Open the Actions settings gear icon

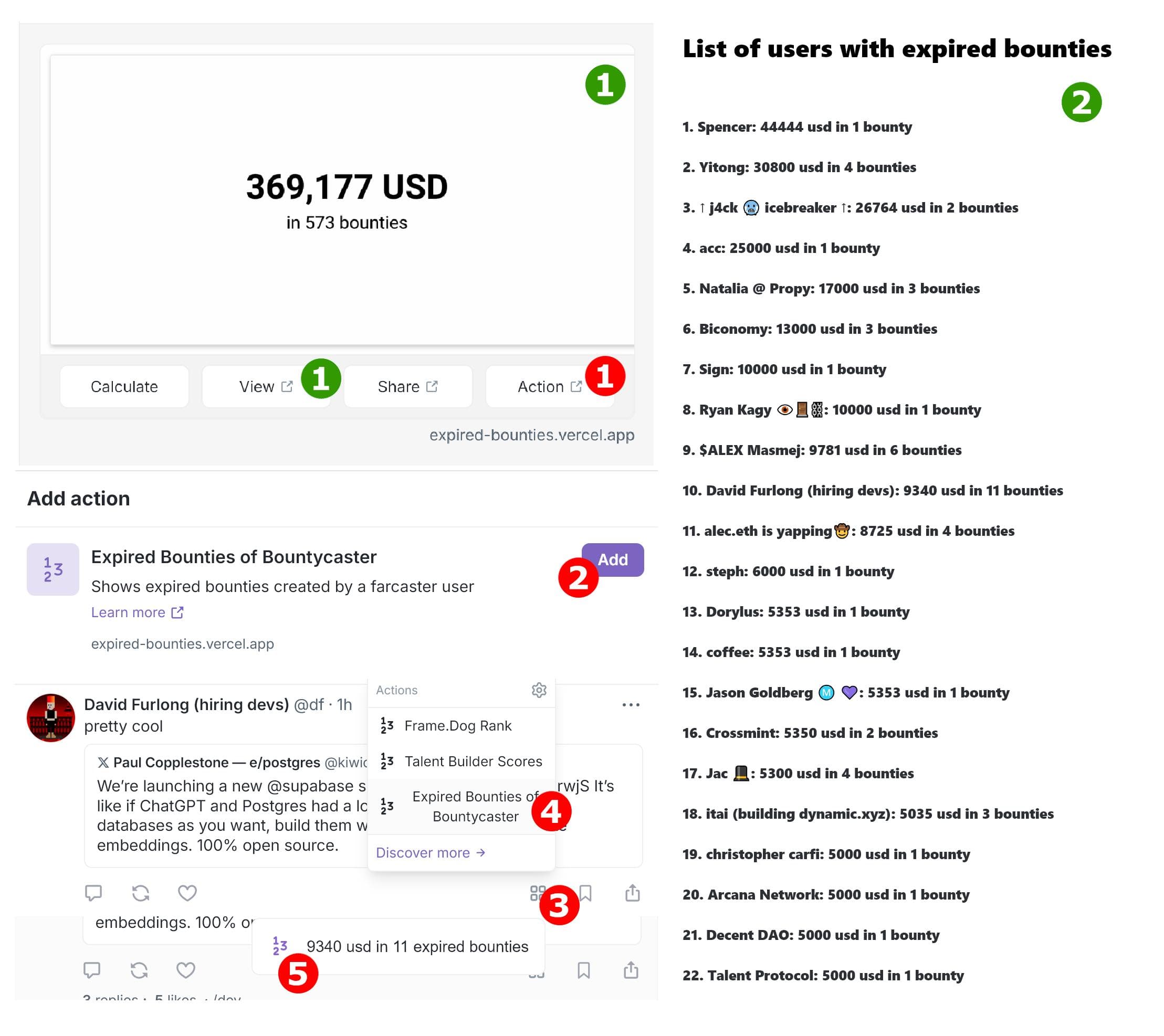click(x=539, y=690)
